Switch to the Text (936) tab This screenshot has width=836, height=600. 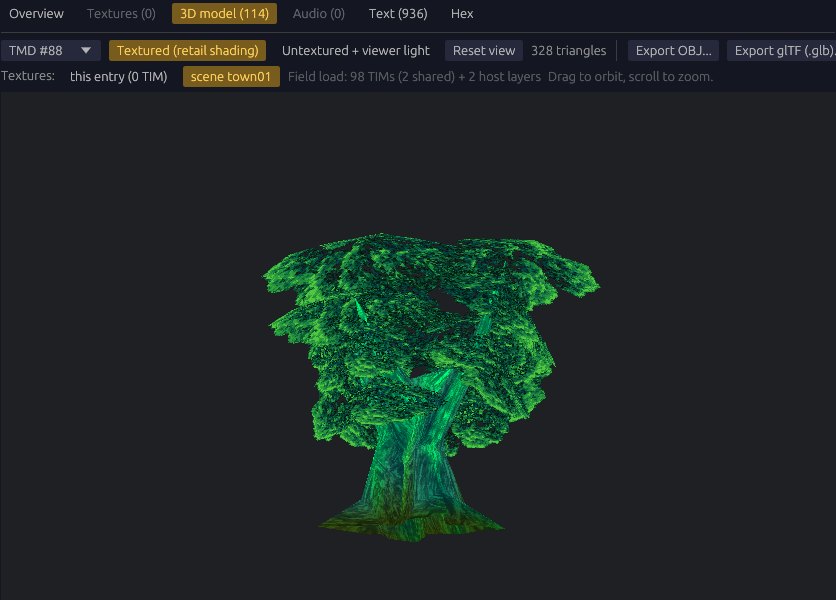tap(398, 14)
